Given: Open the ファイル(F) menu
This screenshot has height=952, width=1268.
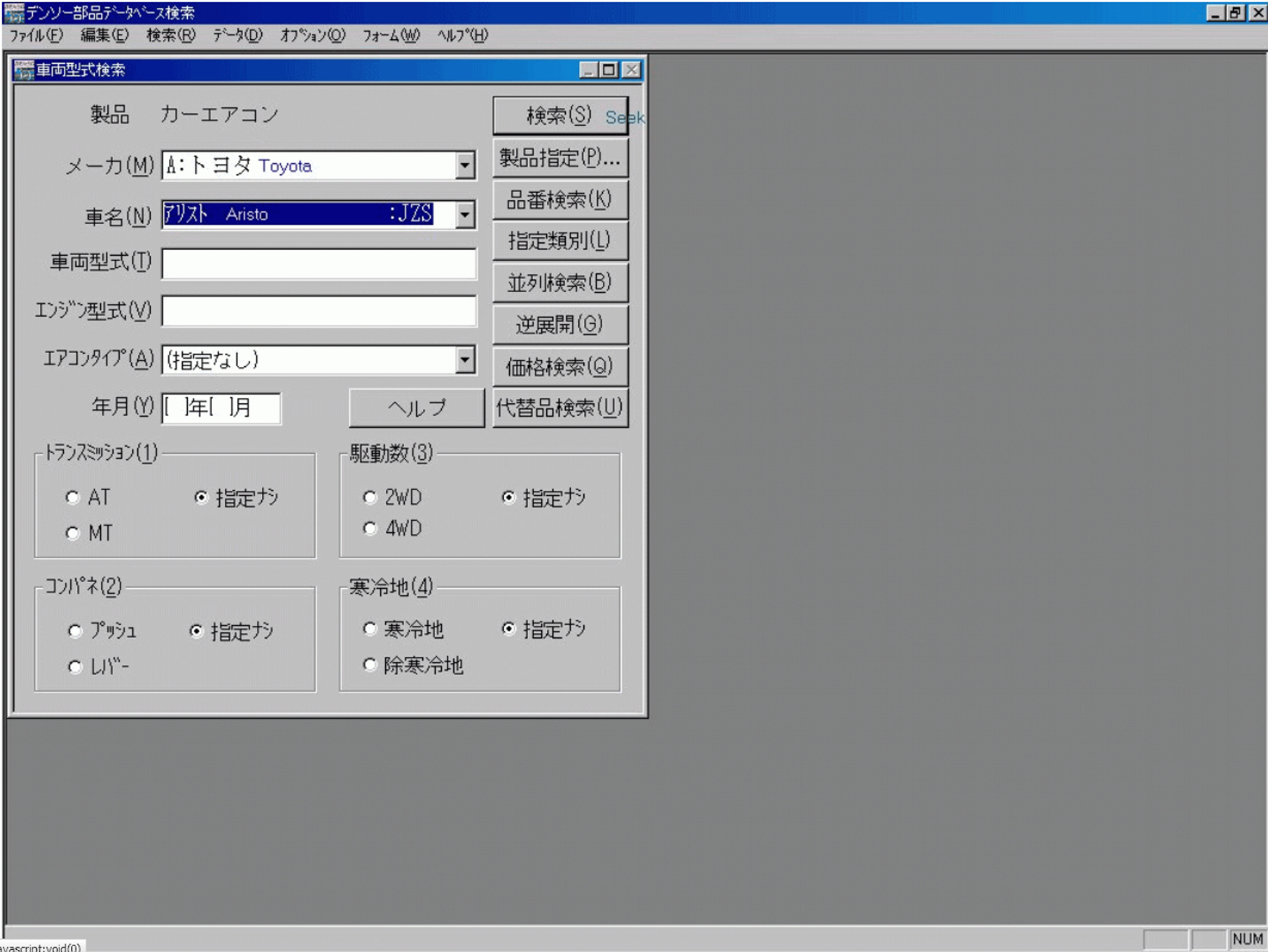Looking at the screenshot, I should tap(36, 36).
